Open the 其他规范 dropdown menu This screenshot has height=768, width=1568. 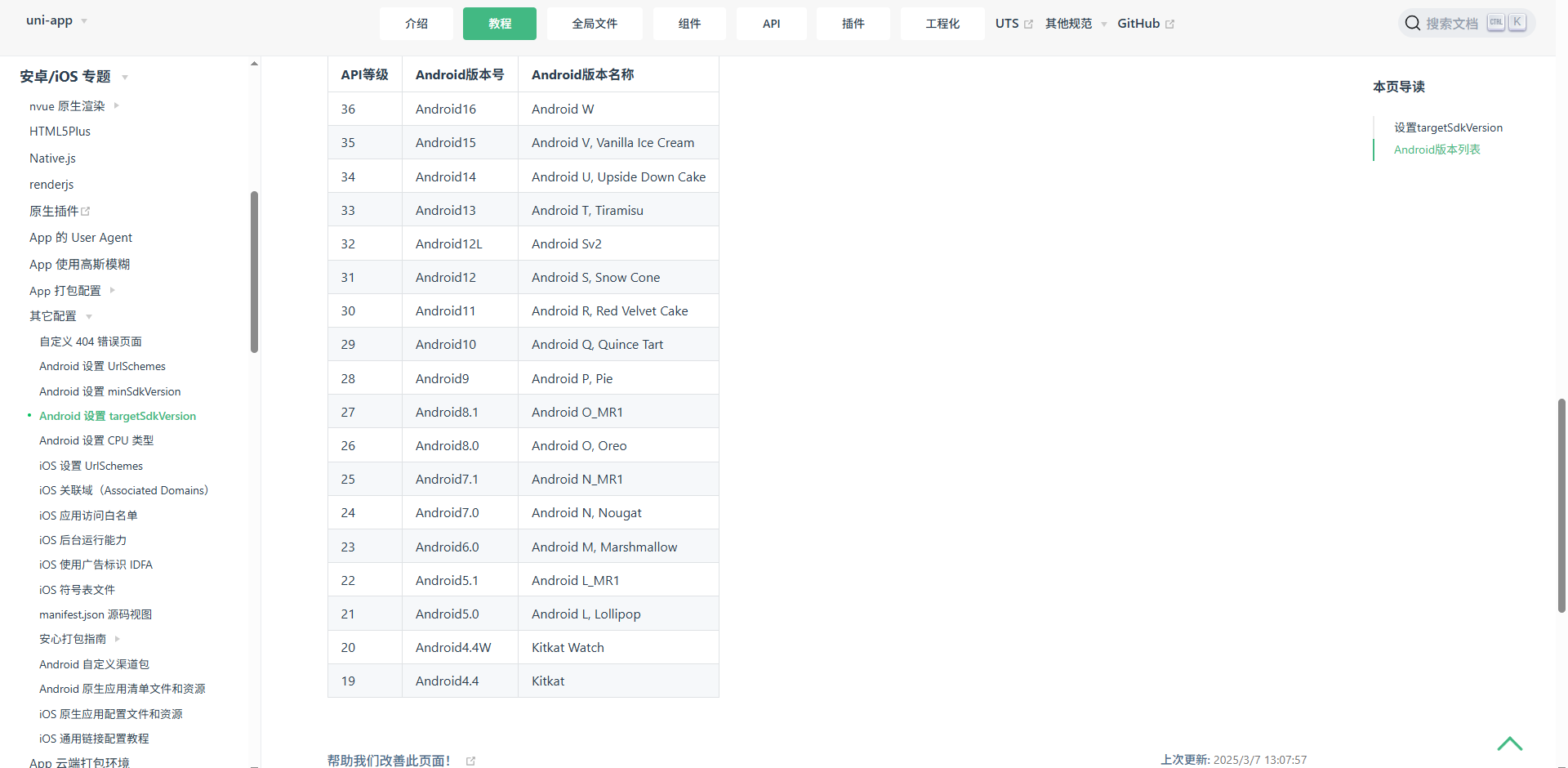(x=1103, y=25)
